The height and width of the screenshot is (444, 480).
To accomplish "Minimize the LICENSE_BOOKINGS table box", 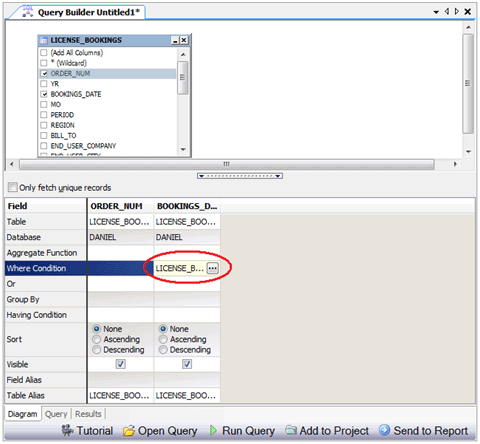I will (175, 40).
